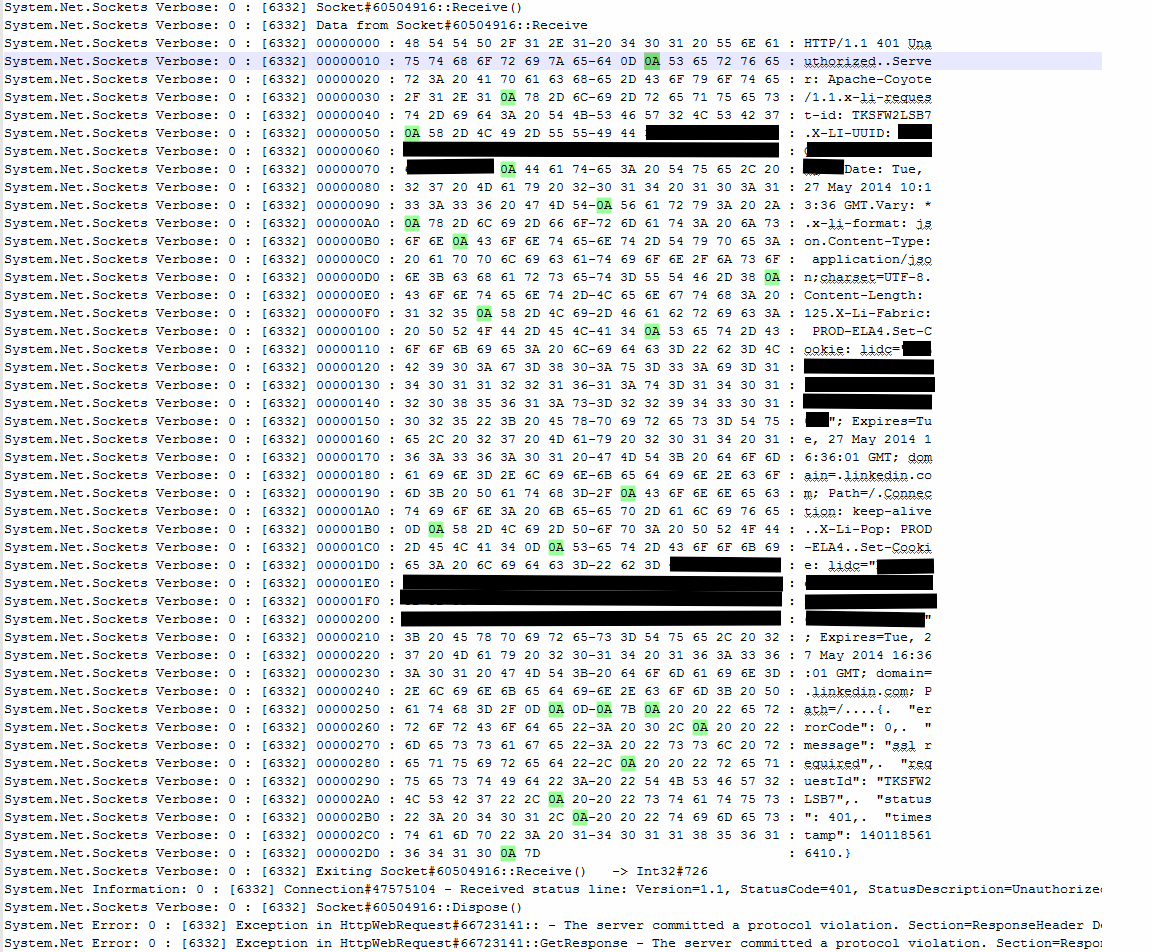Click the decoded text ':01 GMT; domain='
1152x952 pixels.
(867, 673)
